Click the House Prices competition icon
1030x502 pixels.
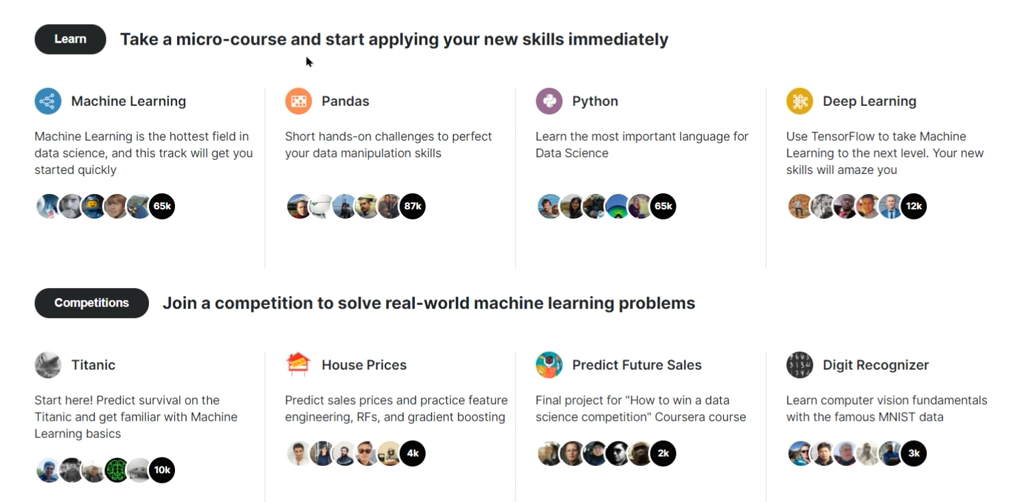[298, 364]
